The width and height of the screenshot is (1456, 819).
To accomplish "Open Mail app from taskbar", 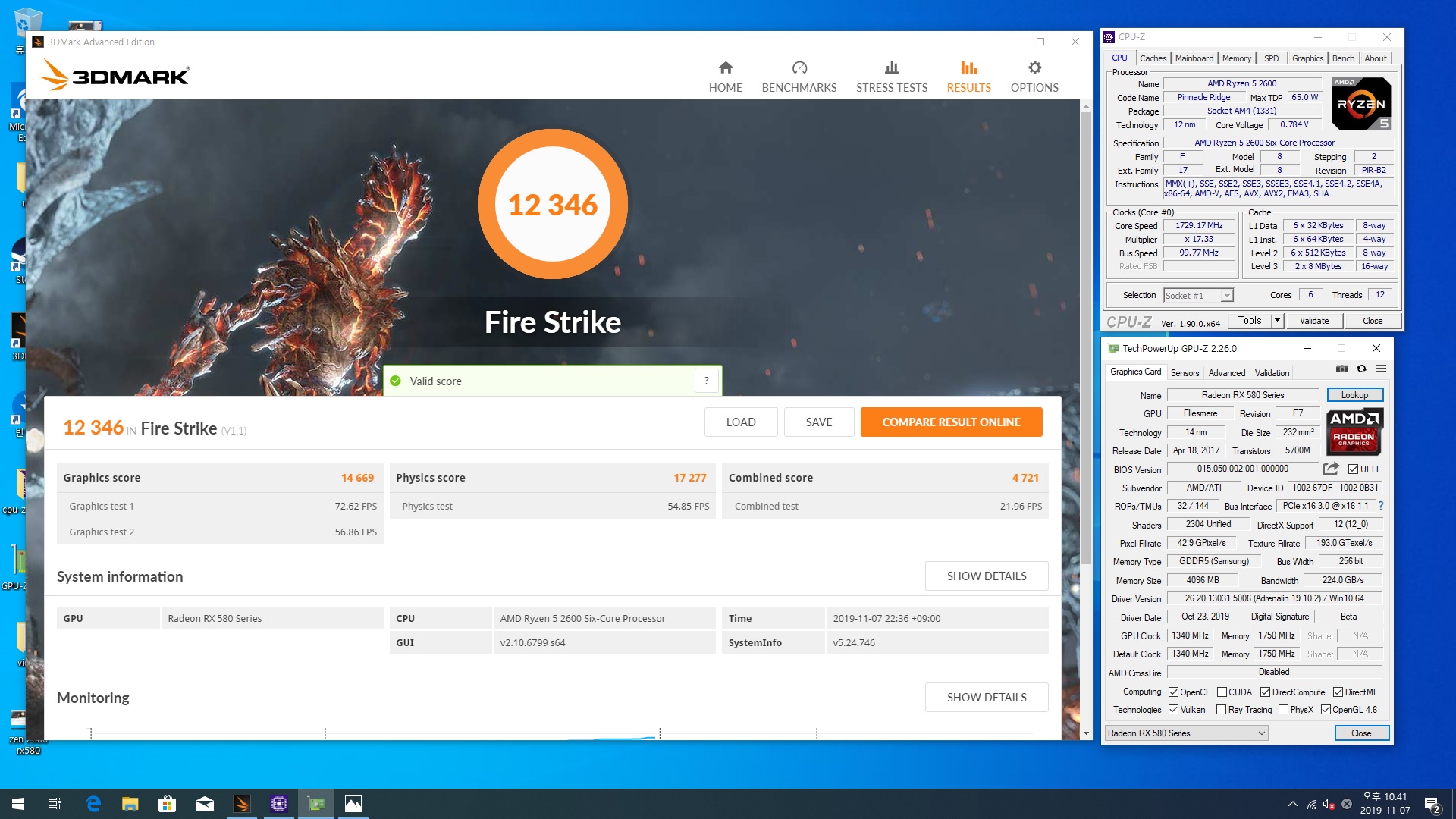I will [205, 804].
